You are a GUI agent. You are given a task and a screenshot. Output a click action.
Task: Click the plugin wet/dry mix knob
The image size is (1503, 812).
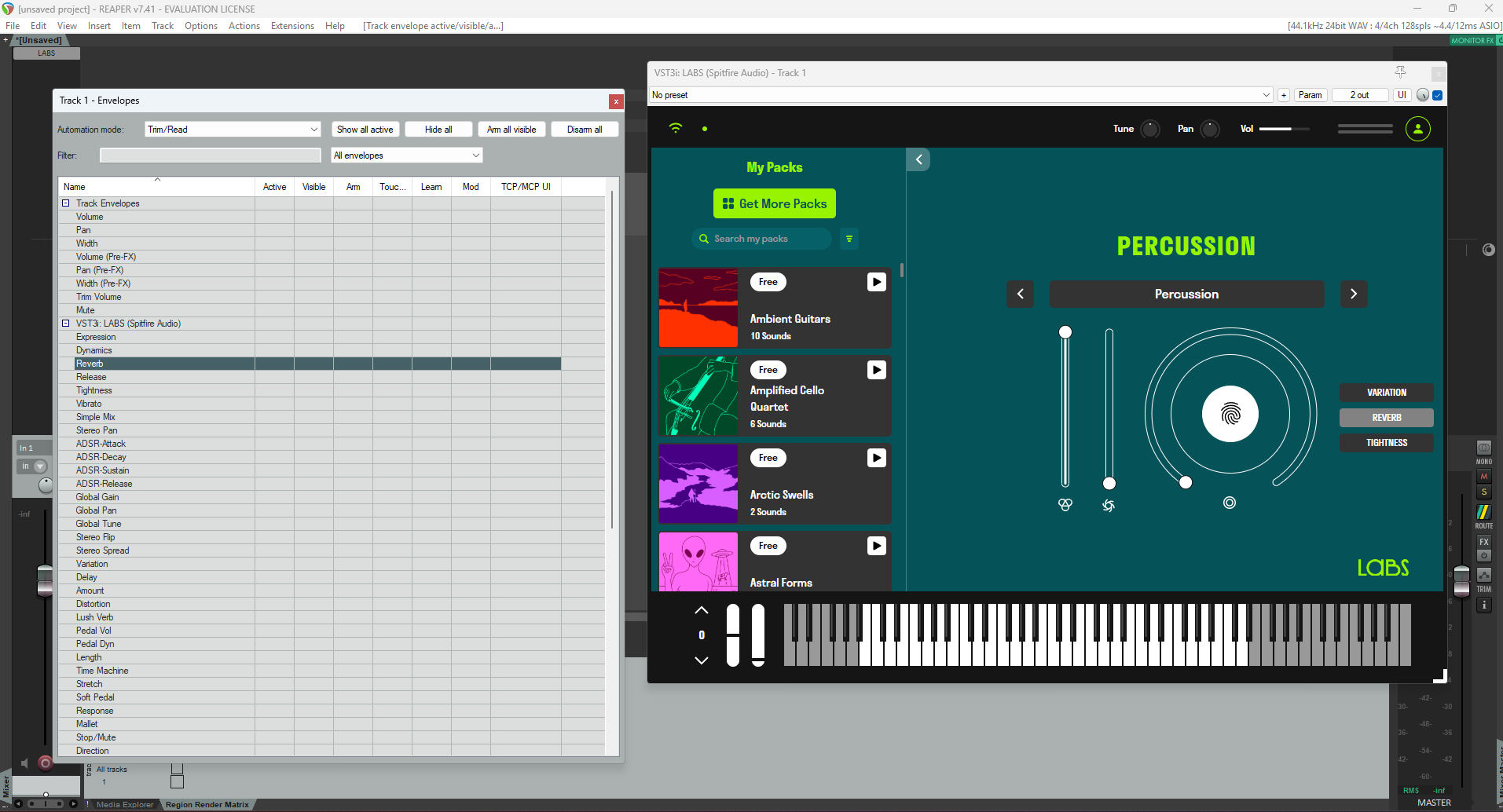pos(1423,95)
